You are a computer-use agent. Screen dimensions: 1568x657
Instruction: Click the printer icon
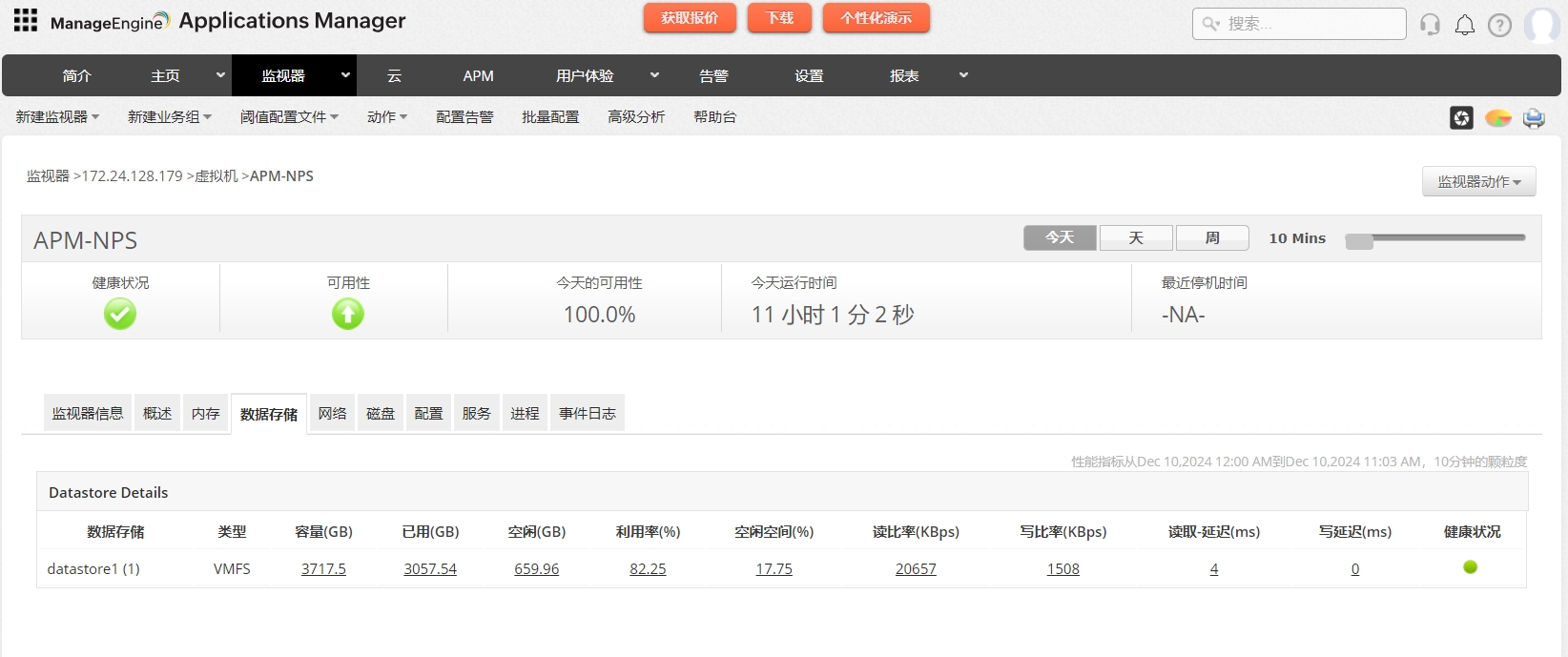pos(1534,117)
